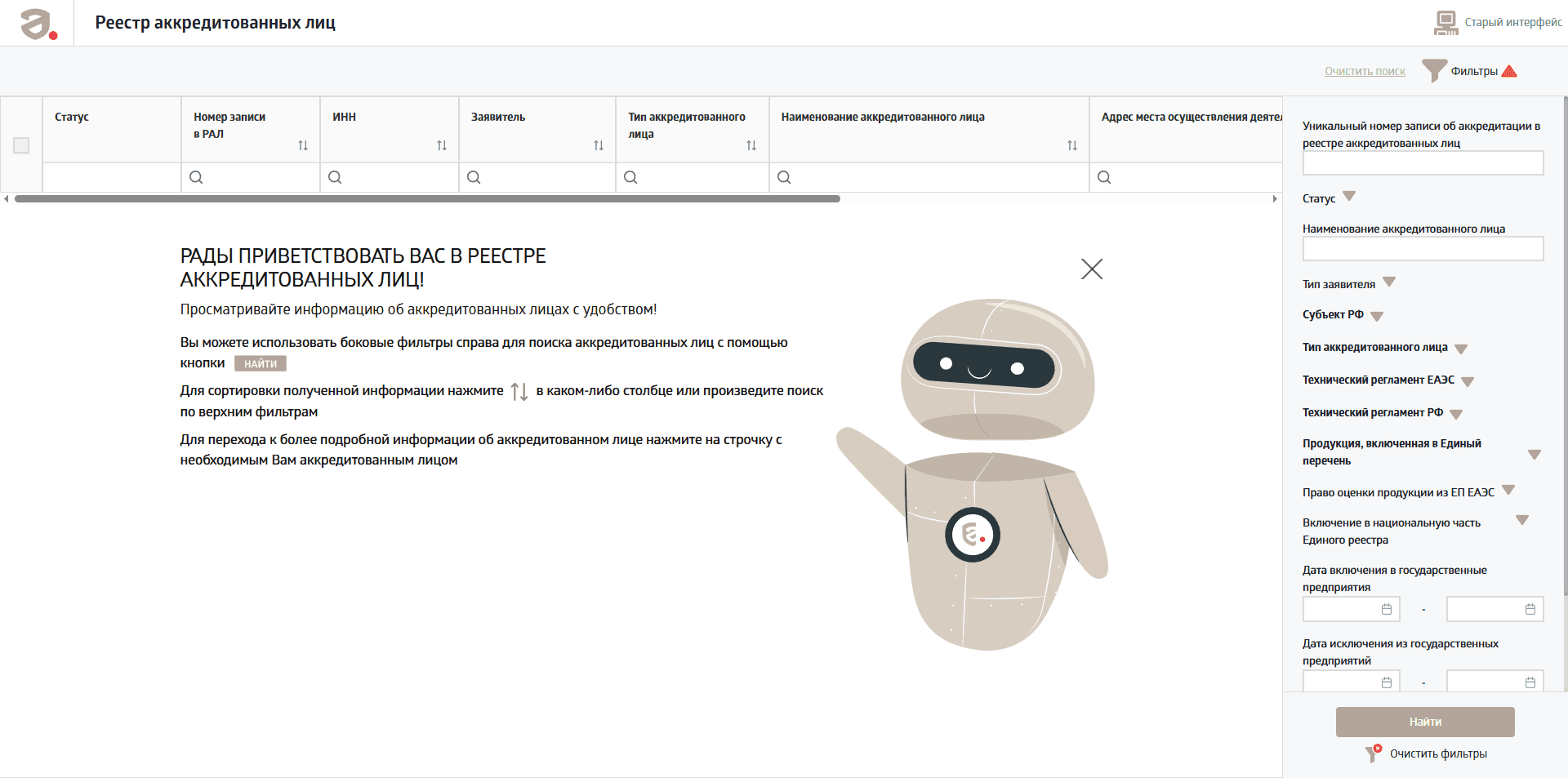
Task: Click the old interface computer icon
Action: click(x=1445, y=23)
